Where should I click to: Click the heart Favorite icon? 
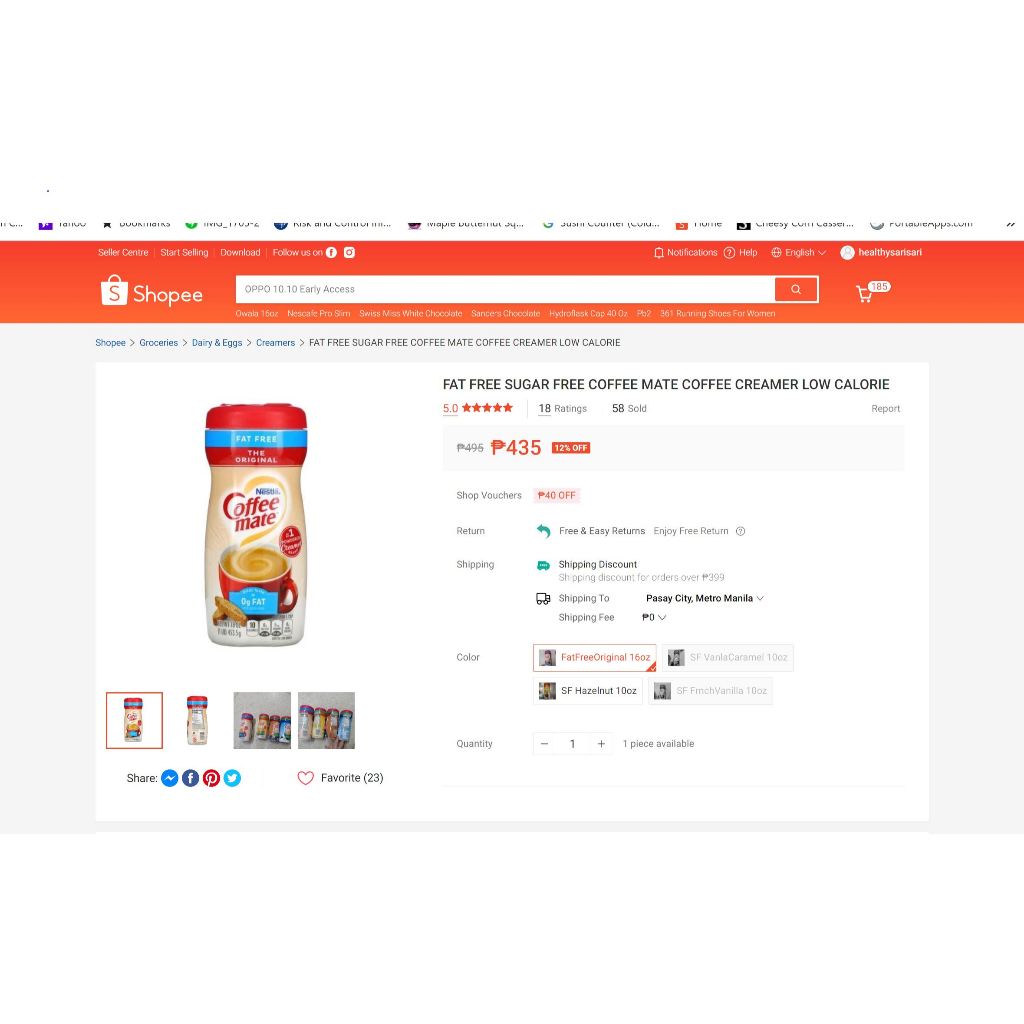tap(306, 778)
